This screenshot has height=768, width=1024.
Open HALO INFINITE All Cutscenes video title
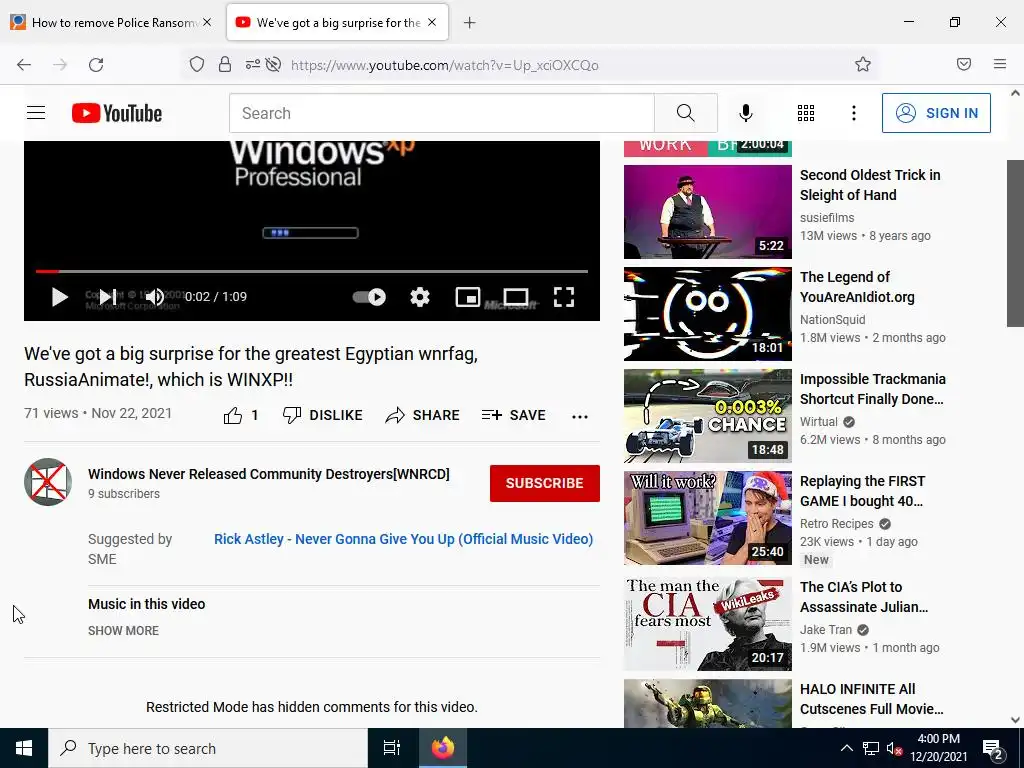(x=871, y=699)
